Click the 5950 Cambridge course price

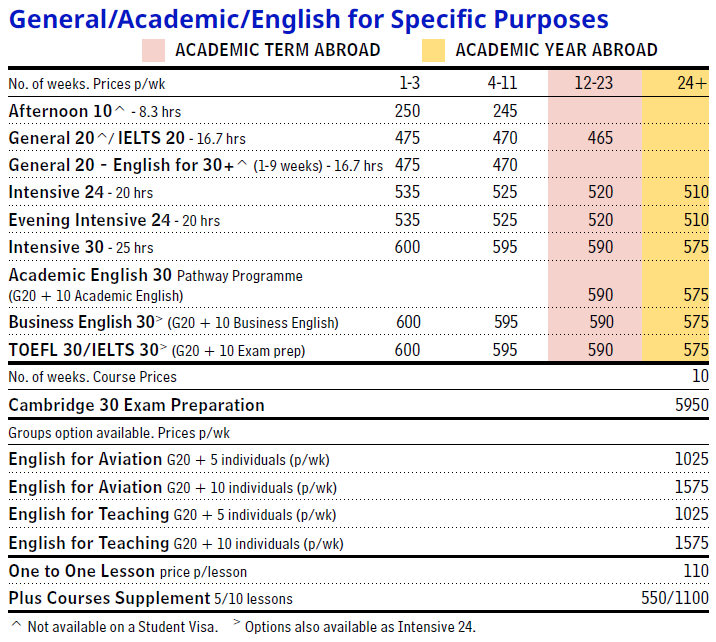pyautogui.click(x=691, y=405)
